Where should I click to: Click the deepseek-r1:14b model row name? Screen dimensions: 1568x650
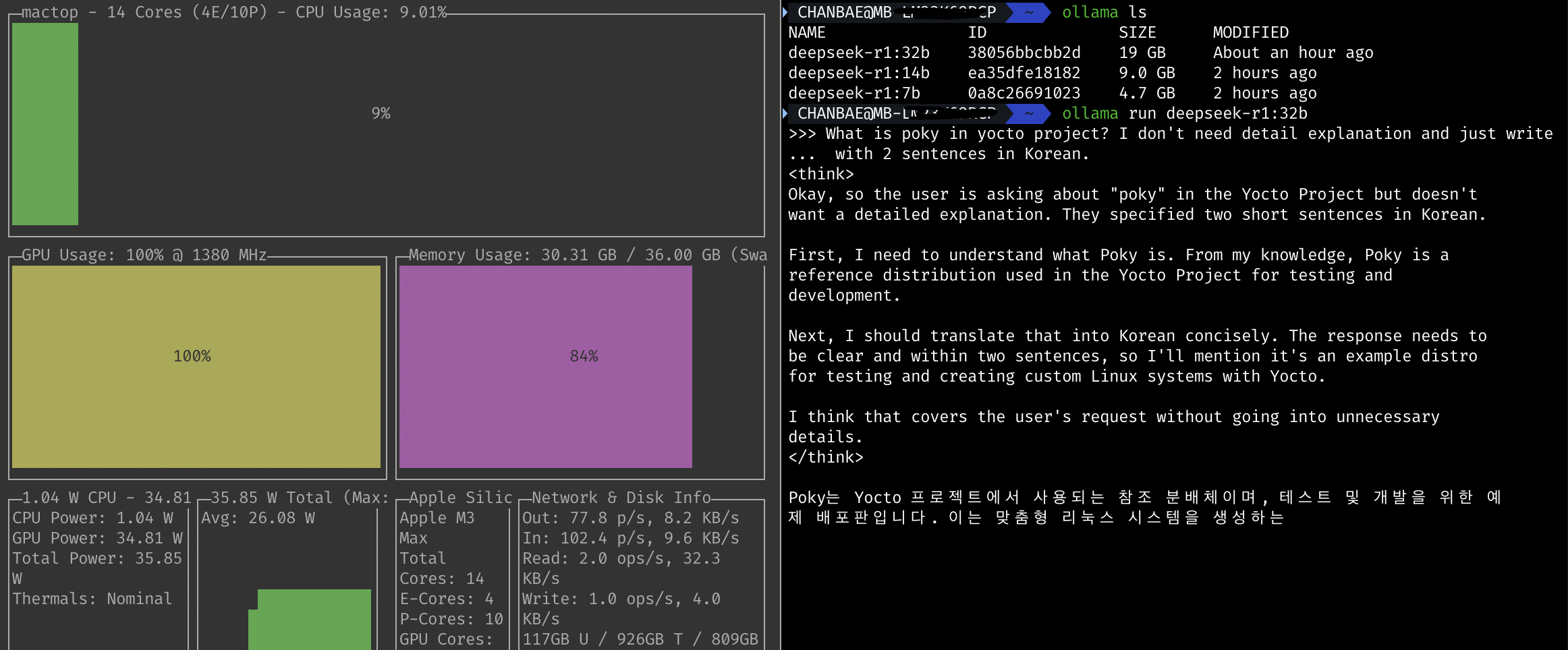click(859, 73)
